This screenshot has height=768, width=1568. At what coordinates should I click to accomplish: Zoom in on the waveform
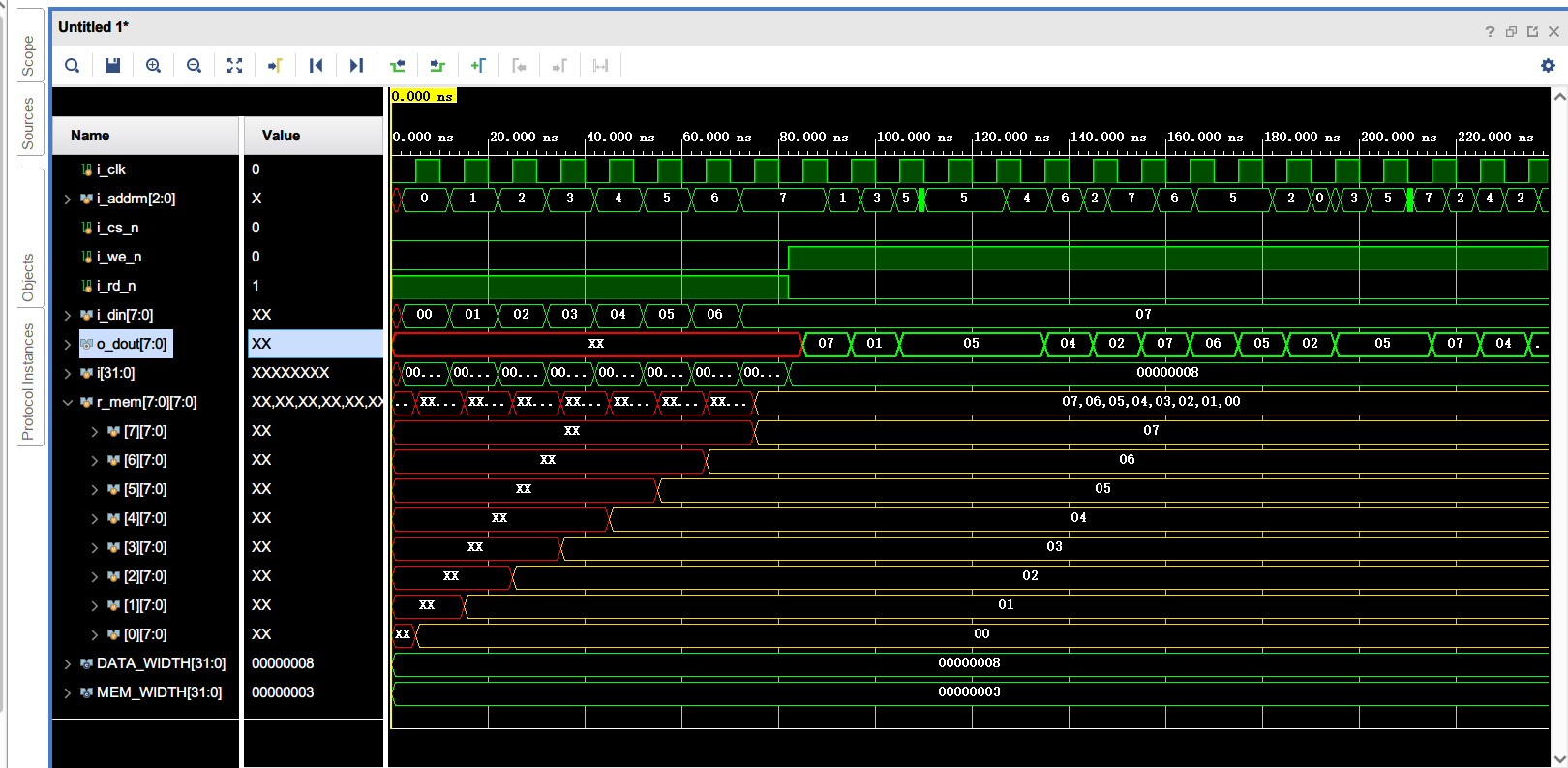coord(153,66)
